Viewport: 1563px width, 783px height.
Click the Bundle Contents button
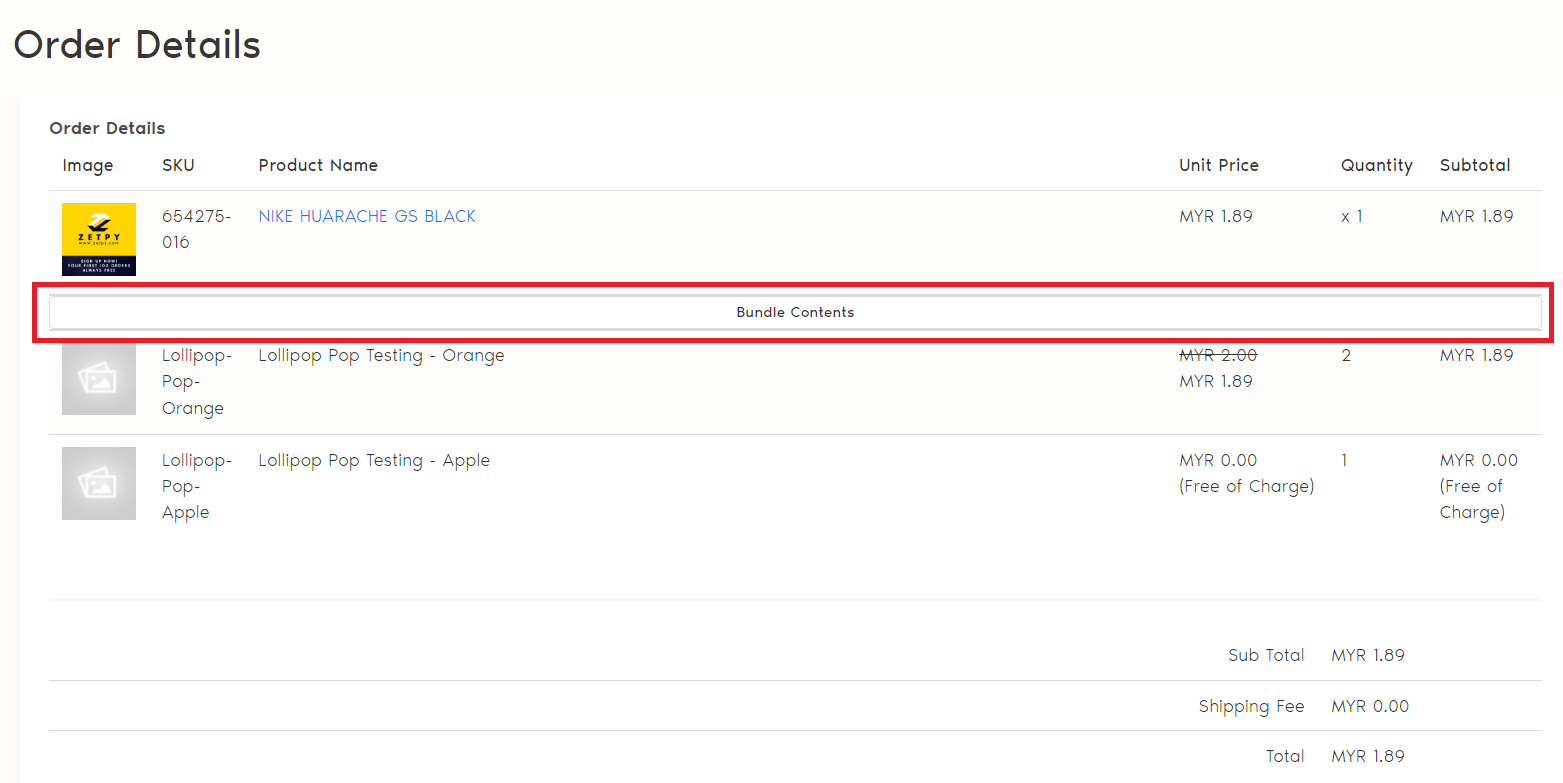795,312
